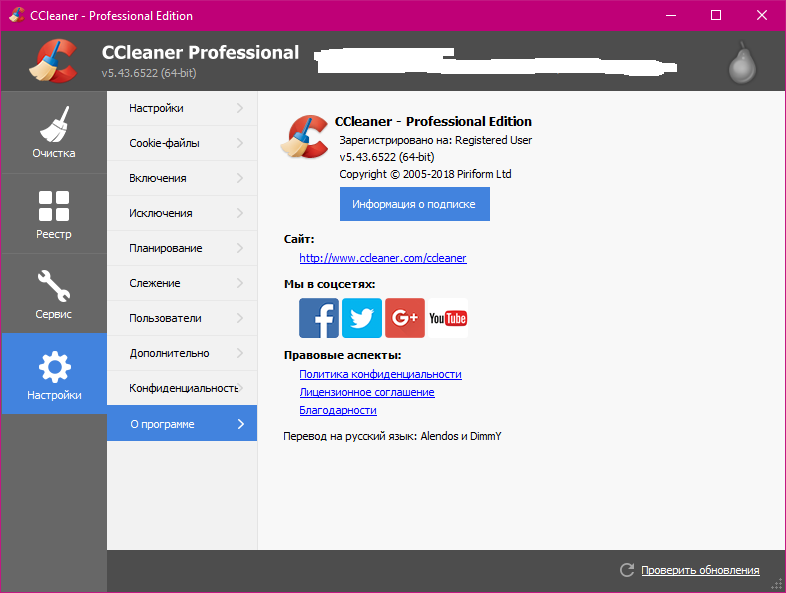Click the chevron next to Слежение
This screenshot has height=593, width=786.
click(240, 283)
